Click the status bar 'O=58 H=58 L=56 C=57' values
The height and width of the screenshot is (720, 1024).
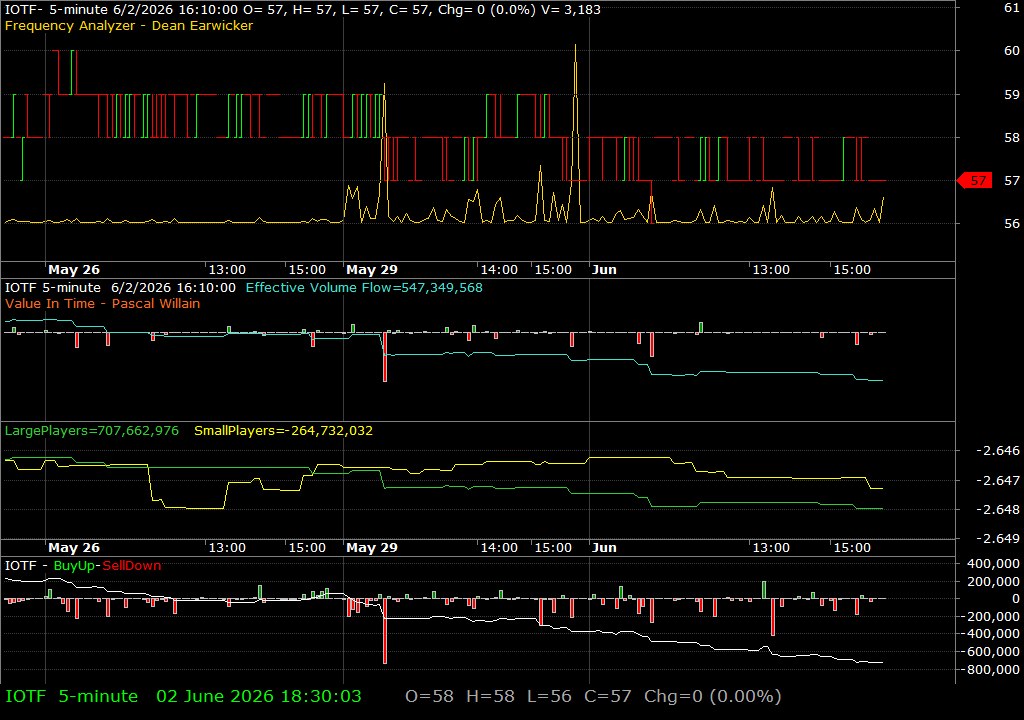[519, 696]
